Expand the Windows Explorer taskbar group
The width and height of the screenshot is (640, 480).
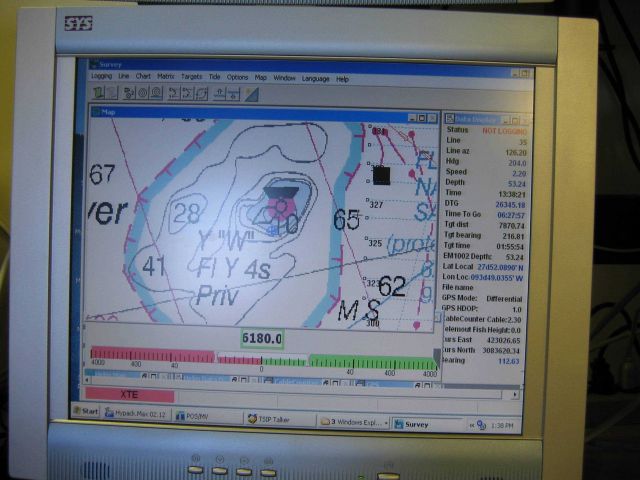click(x=354, y=422)
